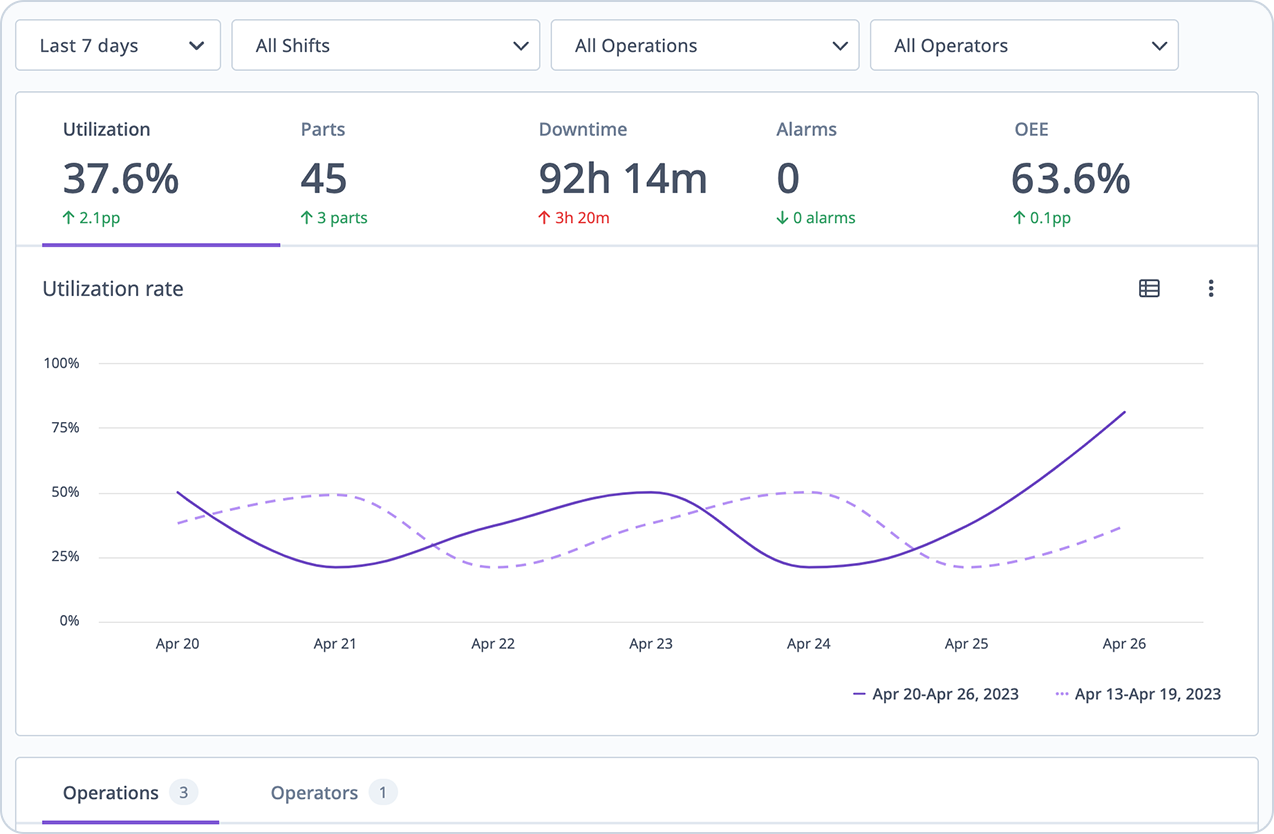Open the All Operations filter dropdown
Screen dimensions: 1274x834
(705, 46)
